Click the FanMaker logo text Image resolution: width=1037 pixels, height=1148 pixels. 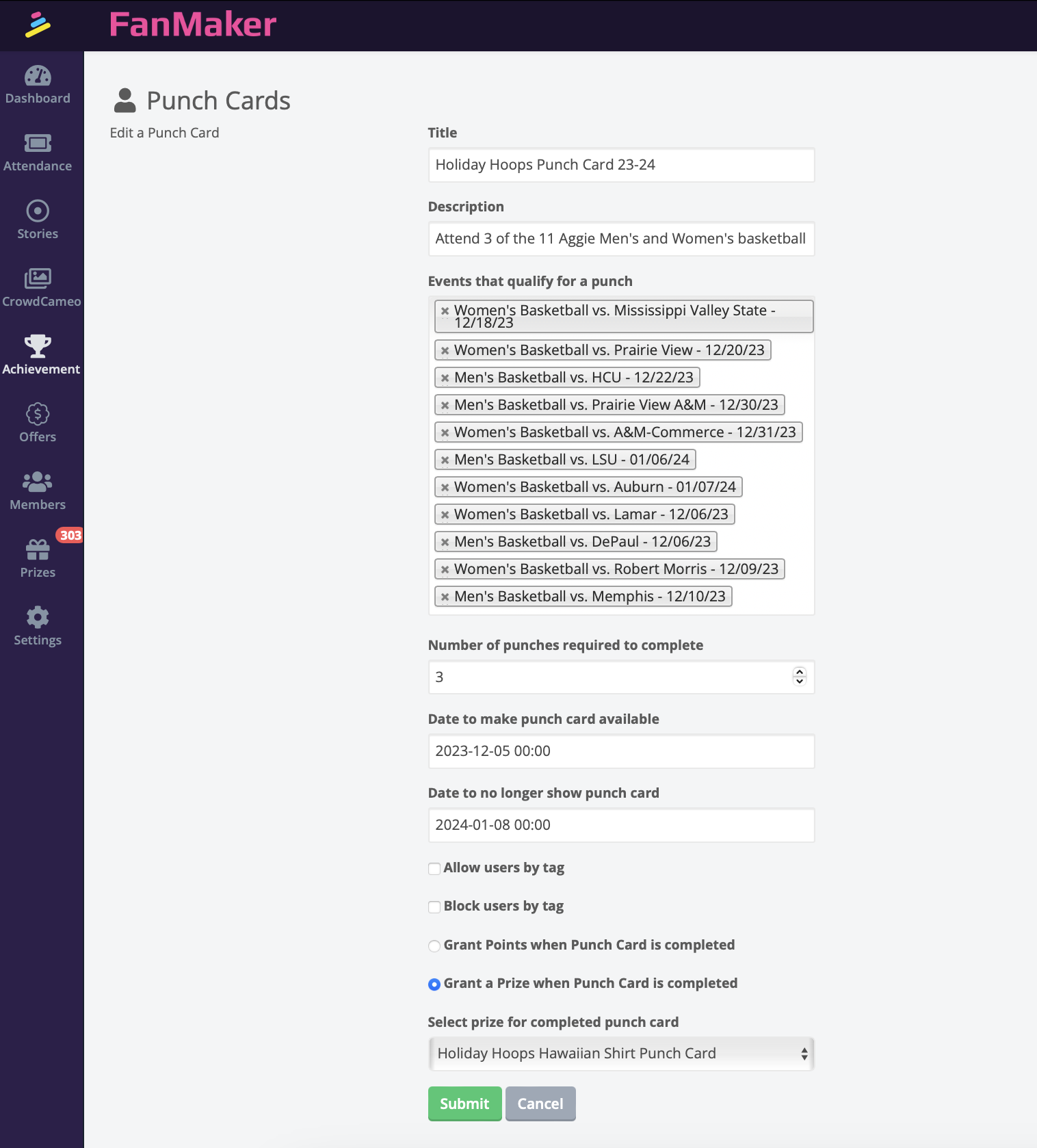[193, 25]
